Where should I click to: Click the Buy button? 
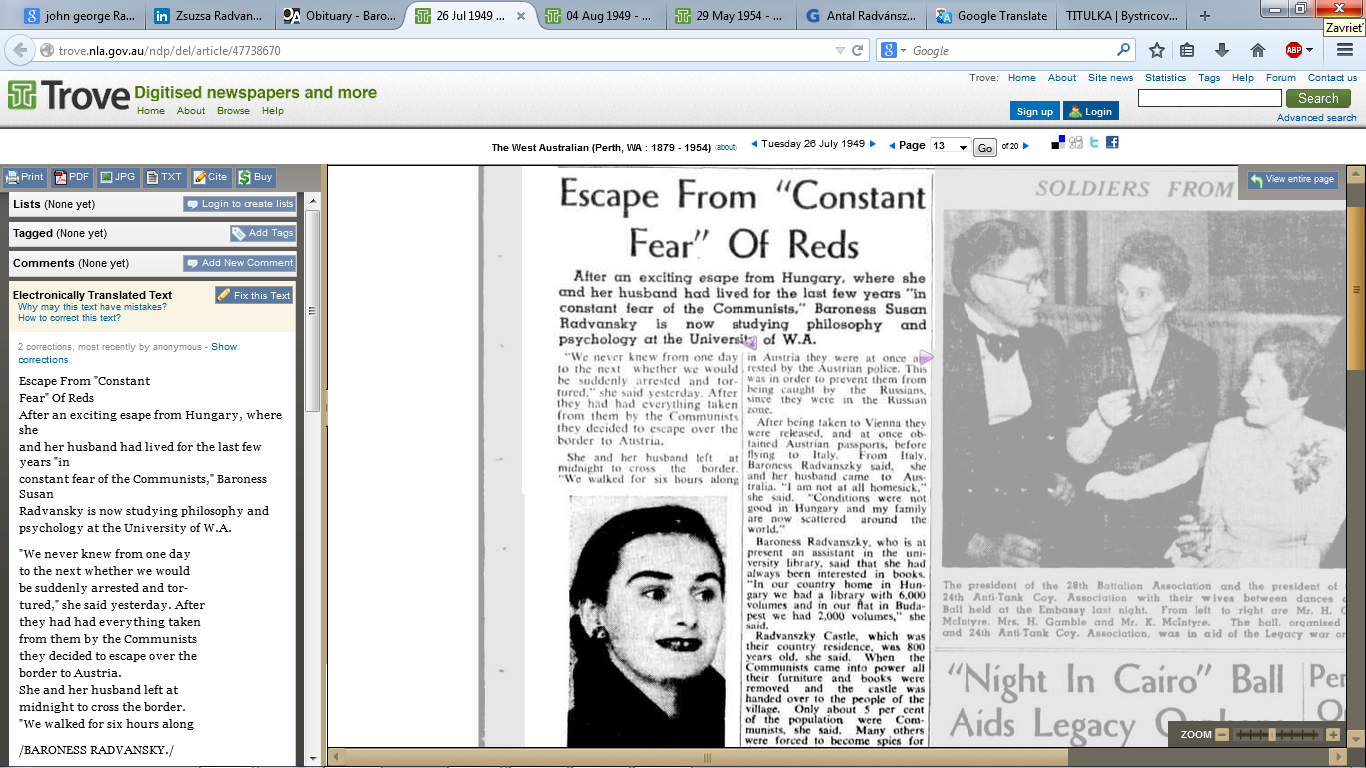pyautogui.click(x=256, y=177)
